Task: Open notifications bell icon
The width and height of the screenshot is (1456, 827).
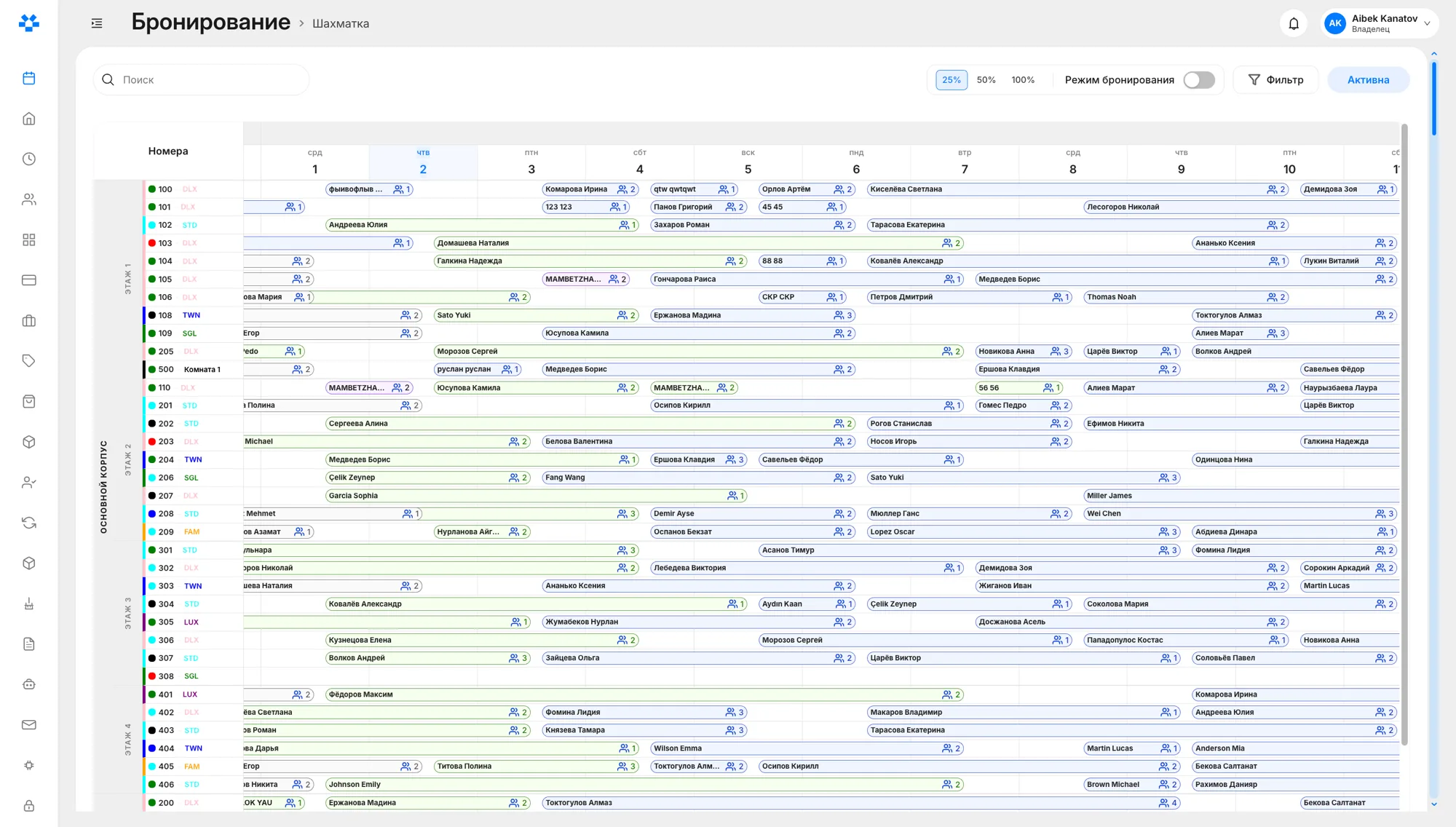Action: click(1294, 24)
